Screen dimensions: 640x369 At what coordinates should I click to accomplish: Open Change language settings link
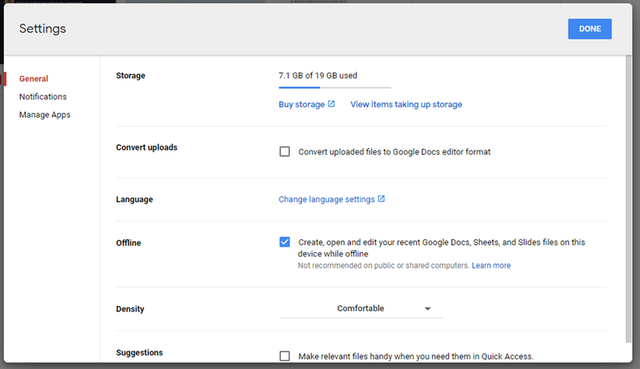pyautogui.click(x=327, y=199)
